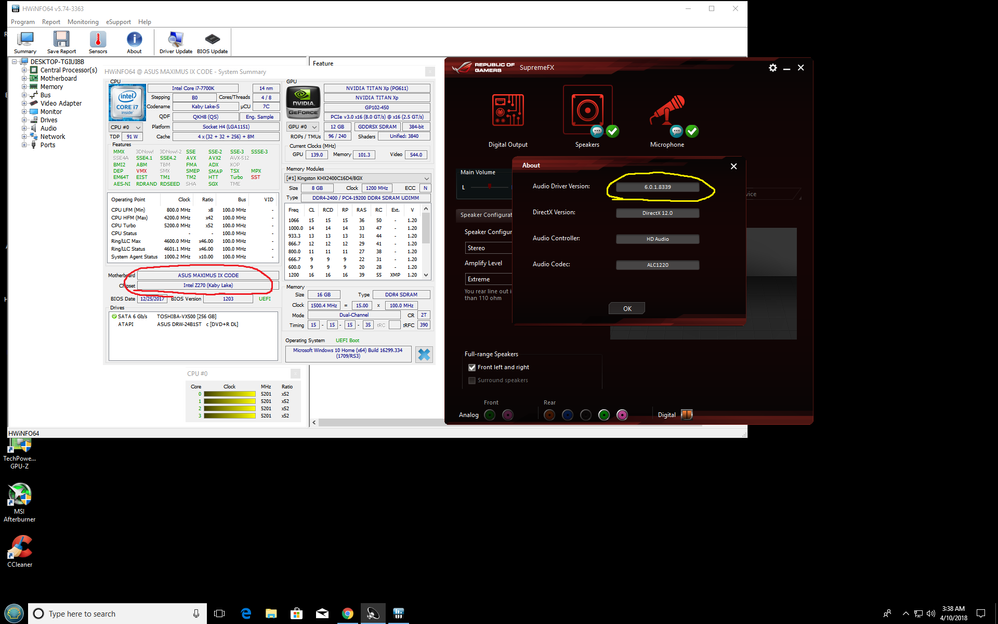Select Ports in the hardware tree

tap(48, 145)
